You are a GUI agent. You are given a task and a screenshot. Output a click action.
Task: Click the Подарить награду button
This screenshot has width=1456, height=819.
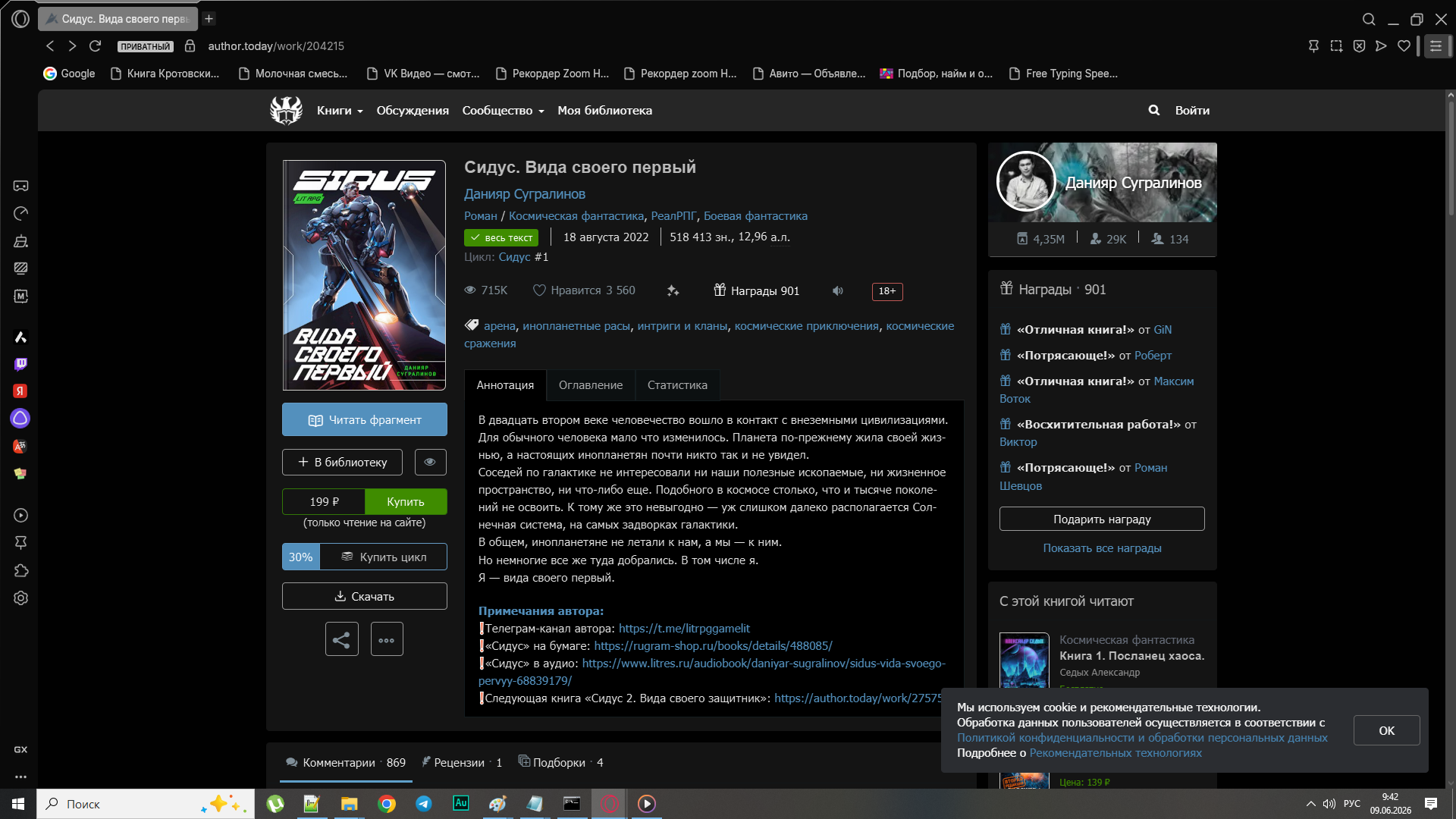[1102, 519]
